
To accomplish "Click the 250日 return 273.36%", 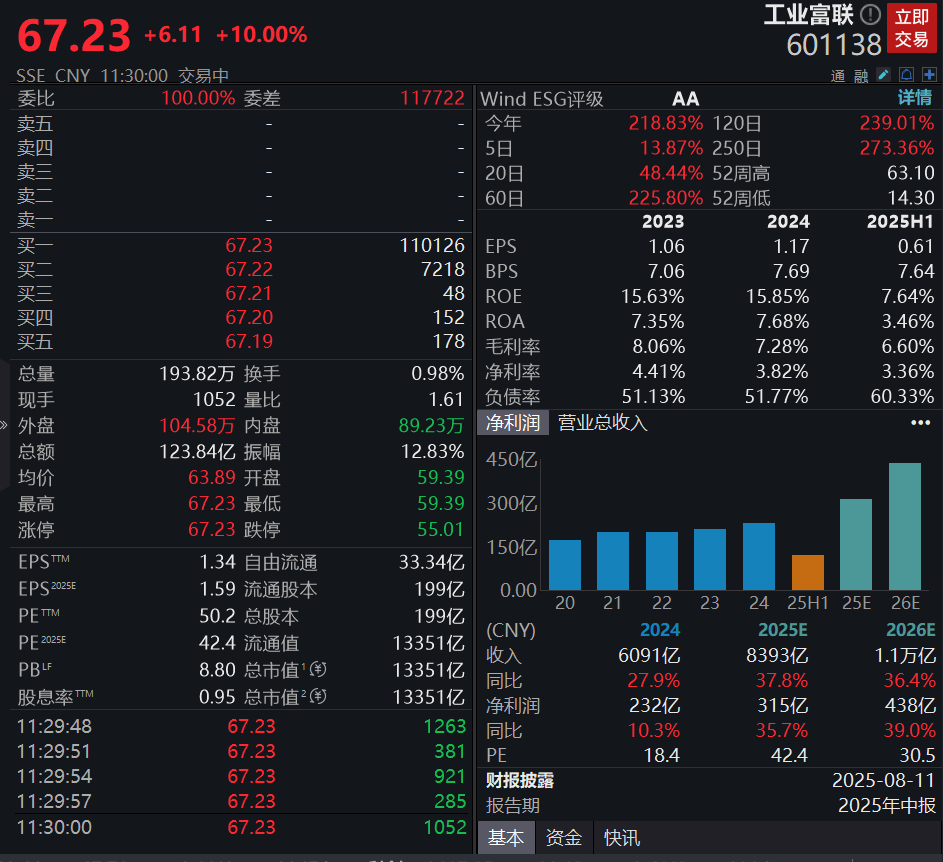I will pos(897,148).
